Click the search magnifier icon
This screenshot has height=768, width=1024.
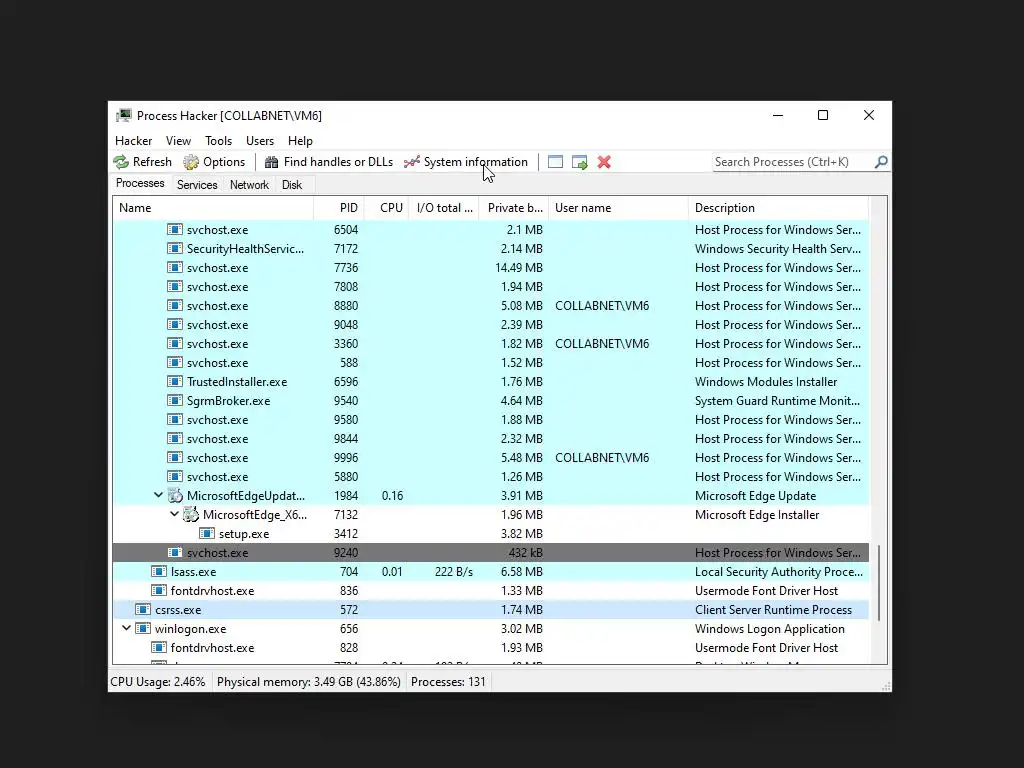881,162
